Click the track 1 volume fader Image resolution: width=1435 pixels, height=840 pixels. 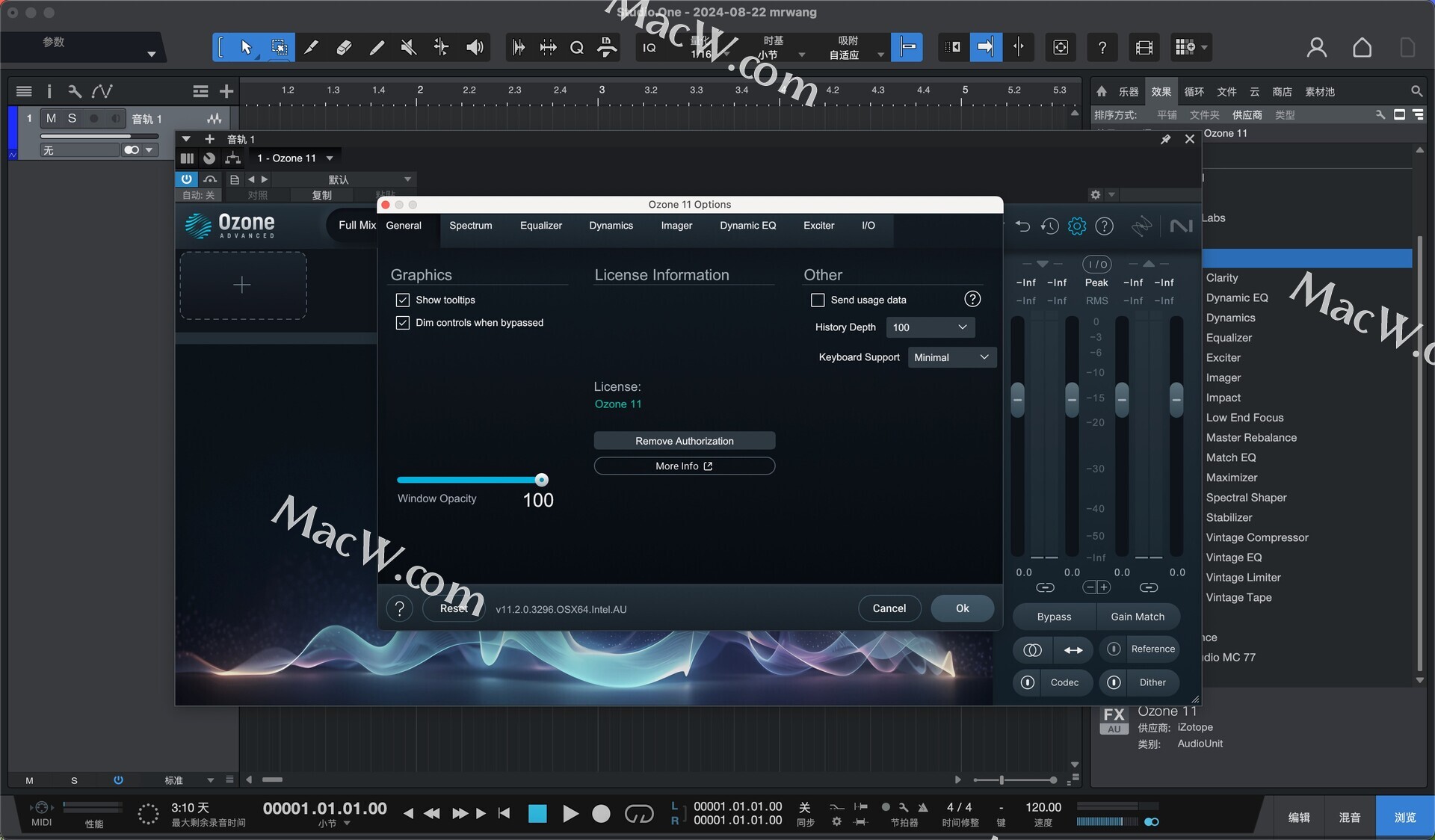pyautogui.click(x=99, y=136)
